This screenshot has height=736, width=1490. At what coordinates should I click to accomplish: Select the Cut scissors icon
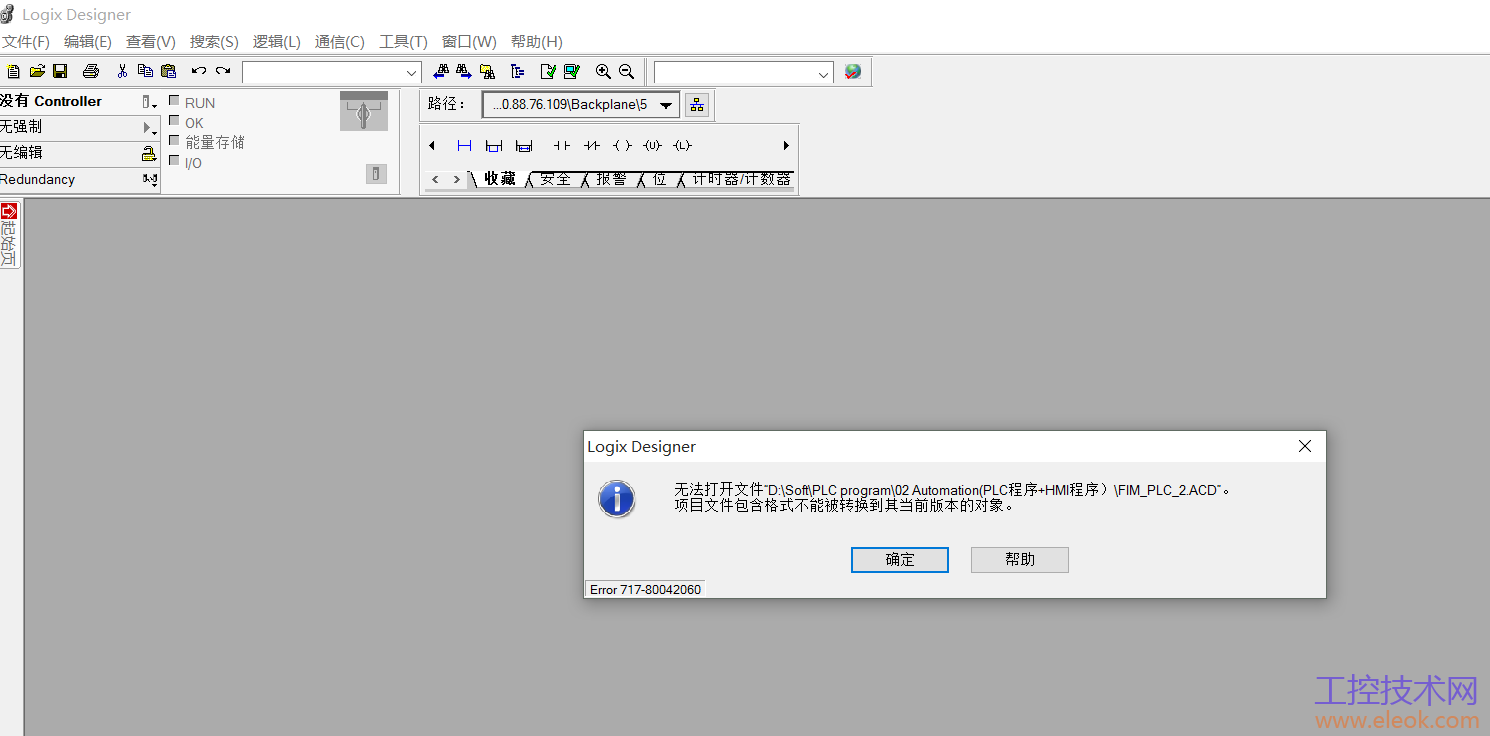click(x=122, y=71)
